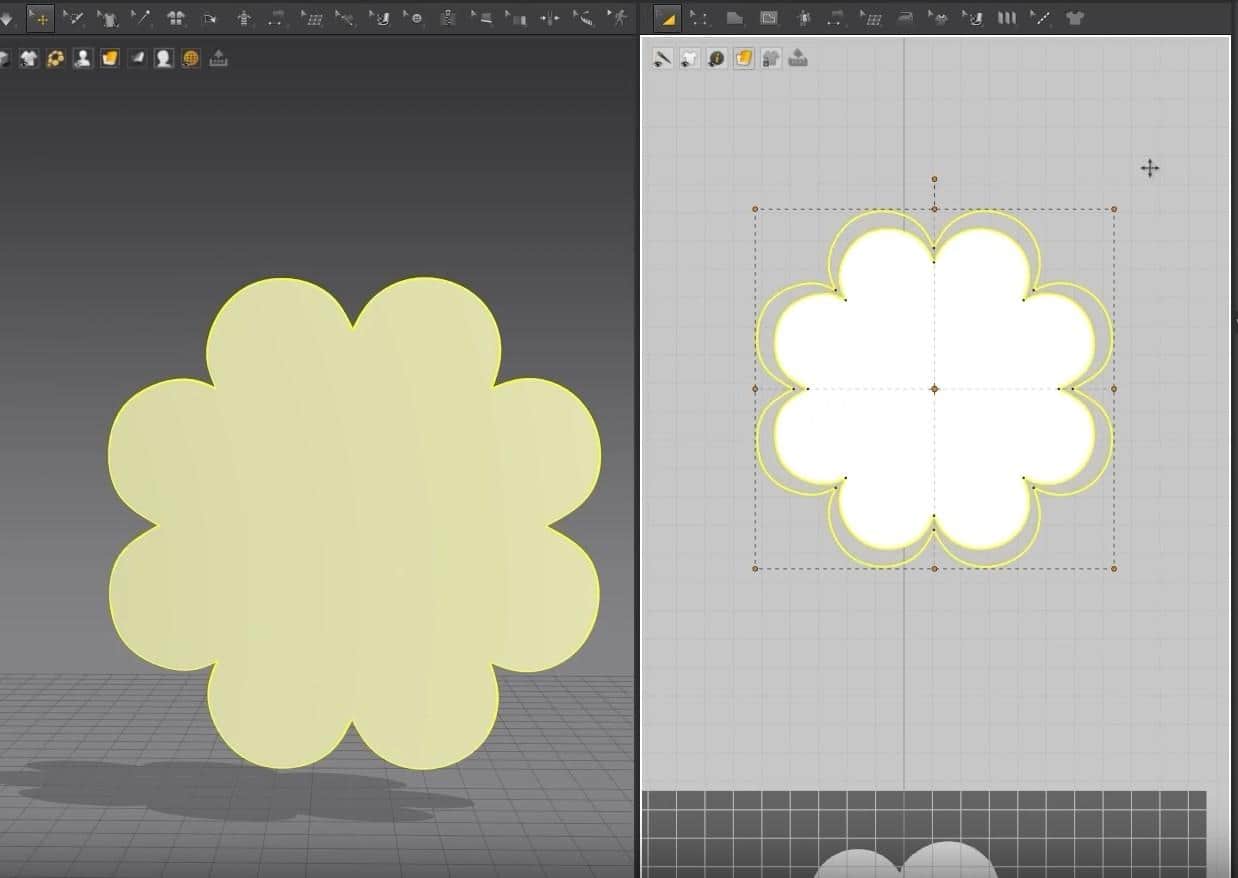Select the active Edit Pattern triangle tool in the 2D toolbar
The height and width of the screenshot is (878, 1238).
pos(667,18)
